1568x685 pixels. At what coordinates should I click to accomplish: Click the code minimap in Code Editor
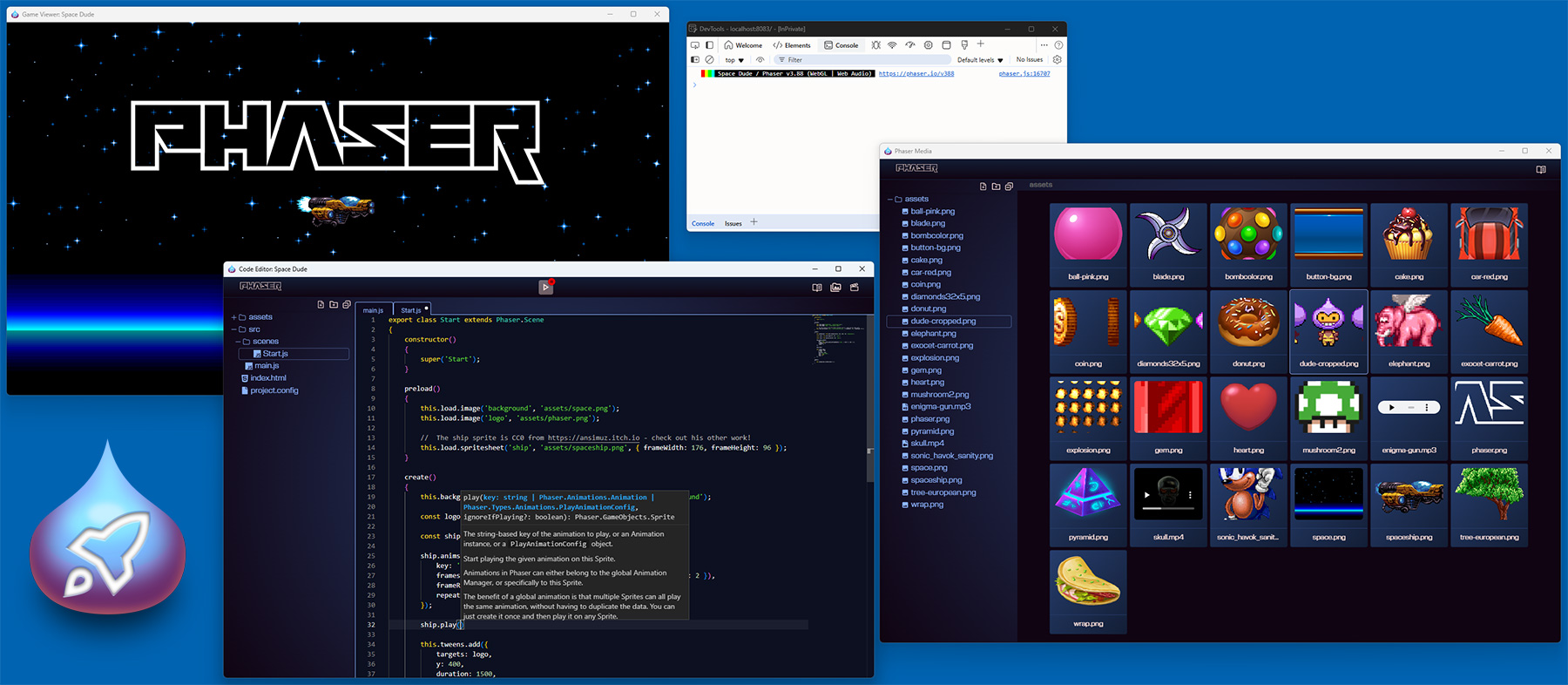point(839,340)
